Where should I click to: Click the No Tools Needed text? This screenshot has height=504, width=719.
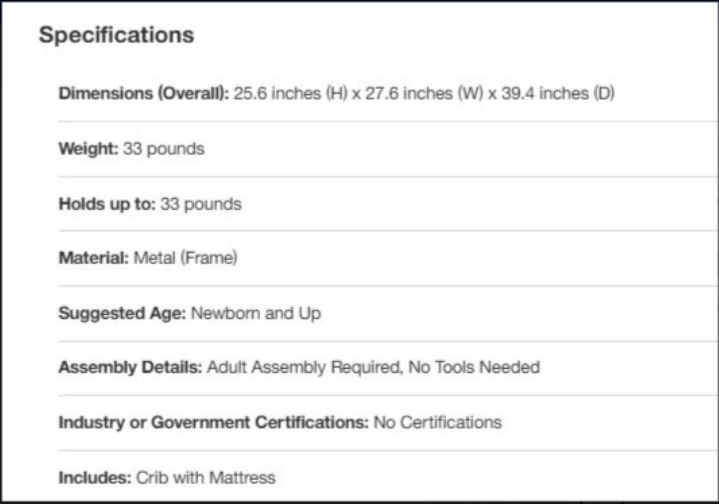(474, 367)
